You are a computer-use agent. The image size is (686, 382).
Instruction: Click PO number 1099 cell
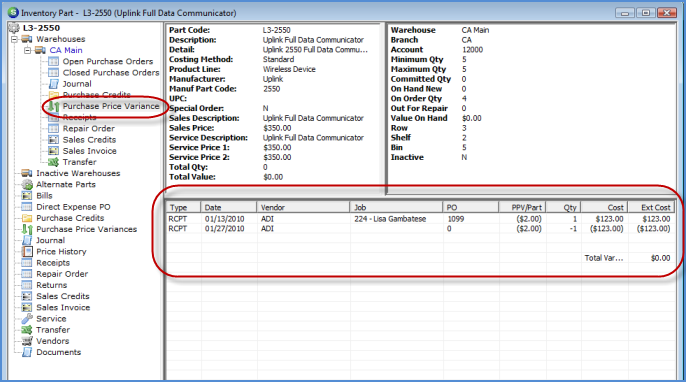click(456, 219)
